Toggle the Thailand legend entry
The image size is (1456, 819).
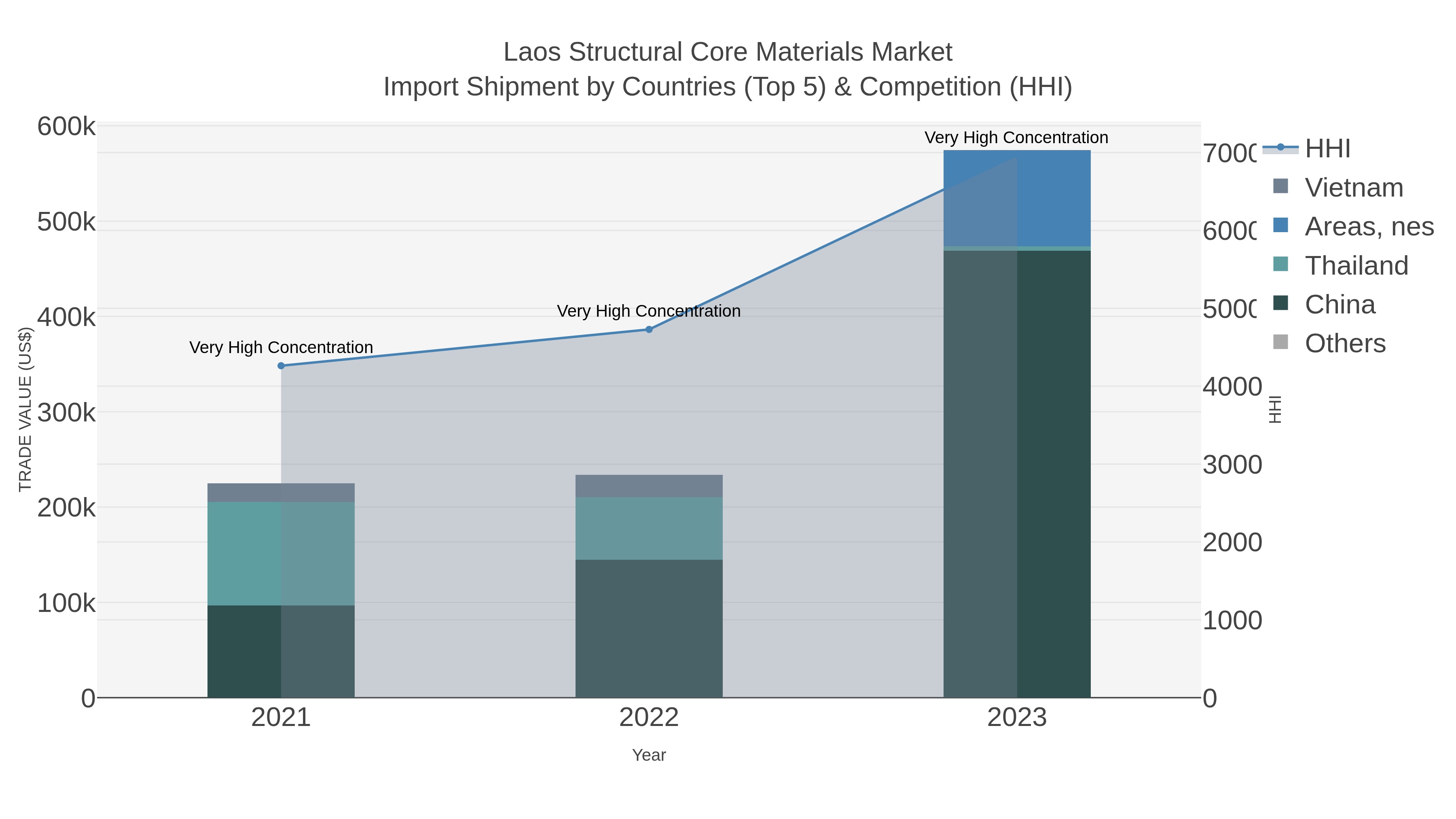click(1340, 266)
